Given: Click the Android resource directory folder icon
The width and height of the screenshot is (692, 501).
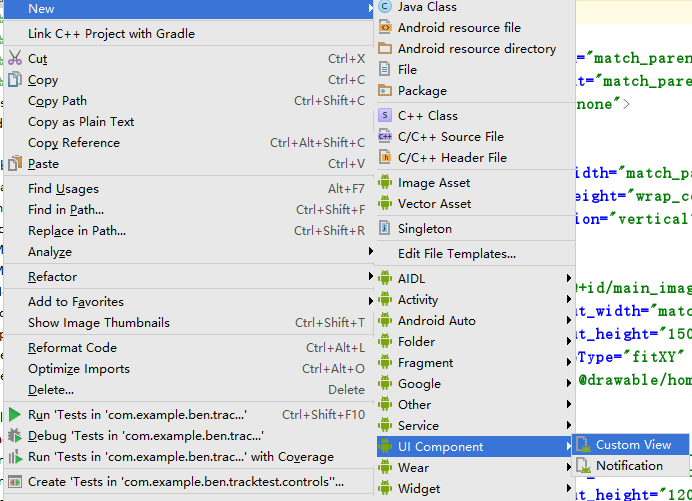Looking at the screenshot, I should coord(385,49).
